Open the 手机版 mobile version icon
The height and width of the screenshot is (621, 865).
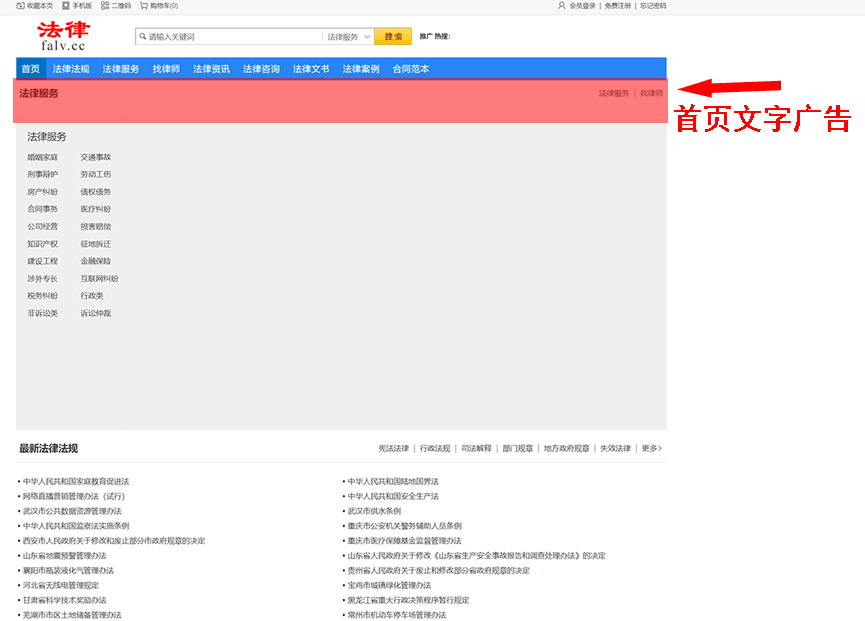pyautogui.click(x=65, y=5)
